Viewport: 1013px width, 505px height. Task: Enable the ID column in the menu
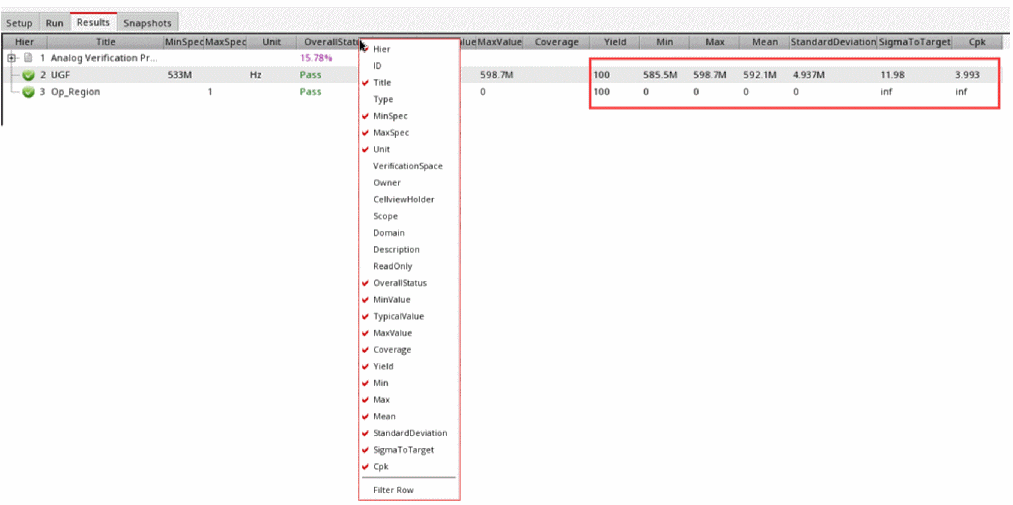click(x=409, y=66)
